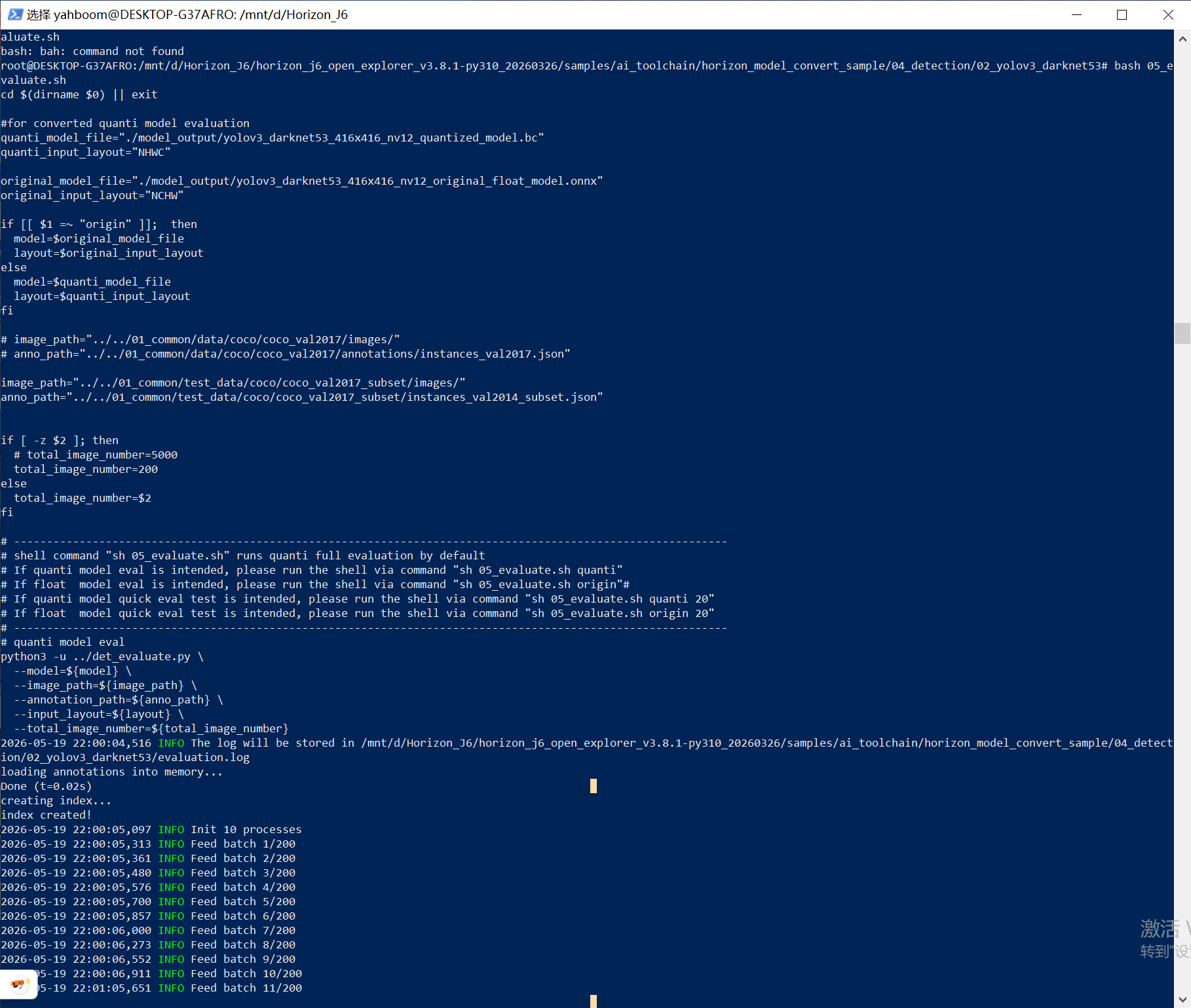Viewport: 1191px width, 1008px height.
Task: Click '--total_image_number=${total_image_number}' line
Action: click(x=151, y=728)
